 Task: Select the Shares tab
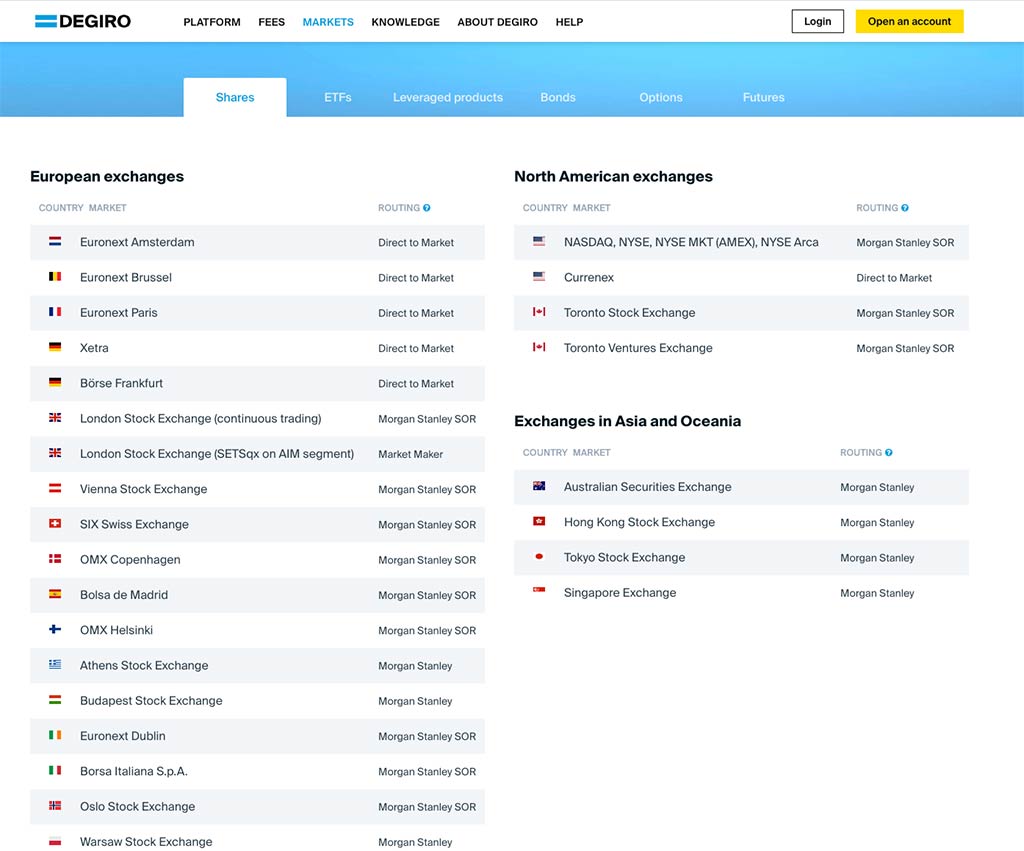[x=235, y=97]
